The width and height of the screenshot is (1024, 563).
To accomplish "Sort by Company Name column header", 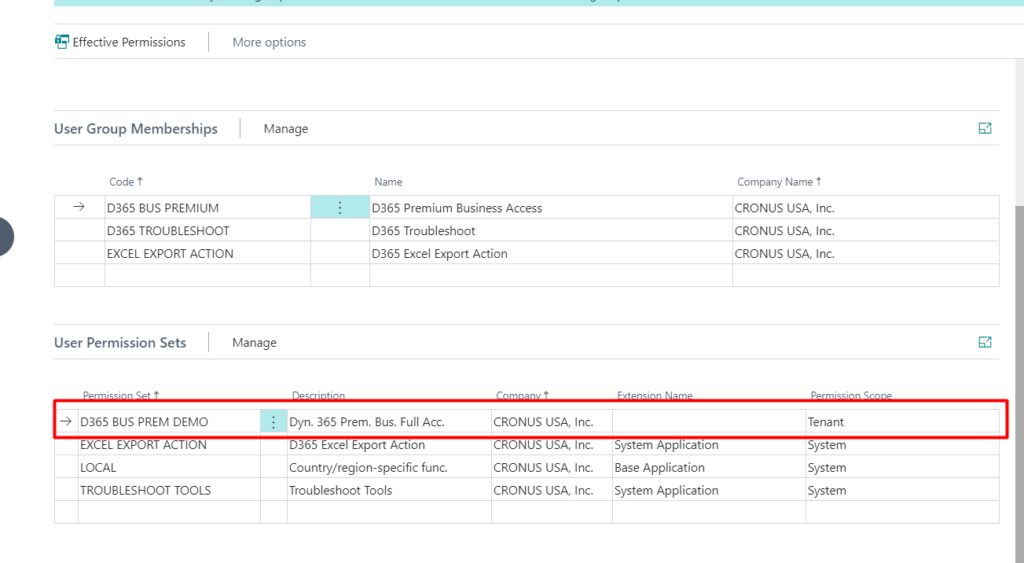I will 778,182.
